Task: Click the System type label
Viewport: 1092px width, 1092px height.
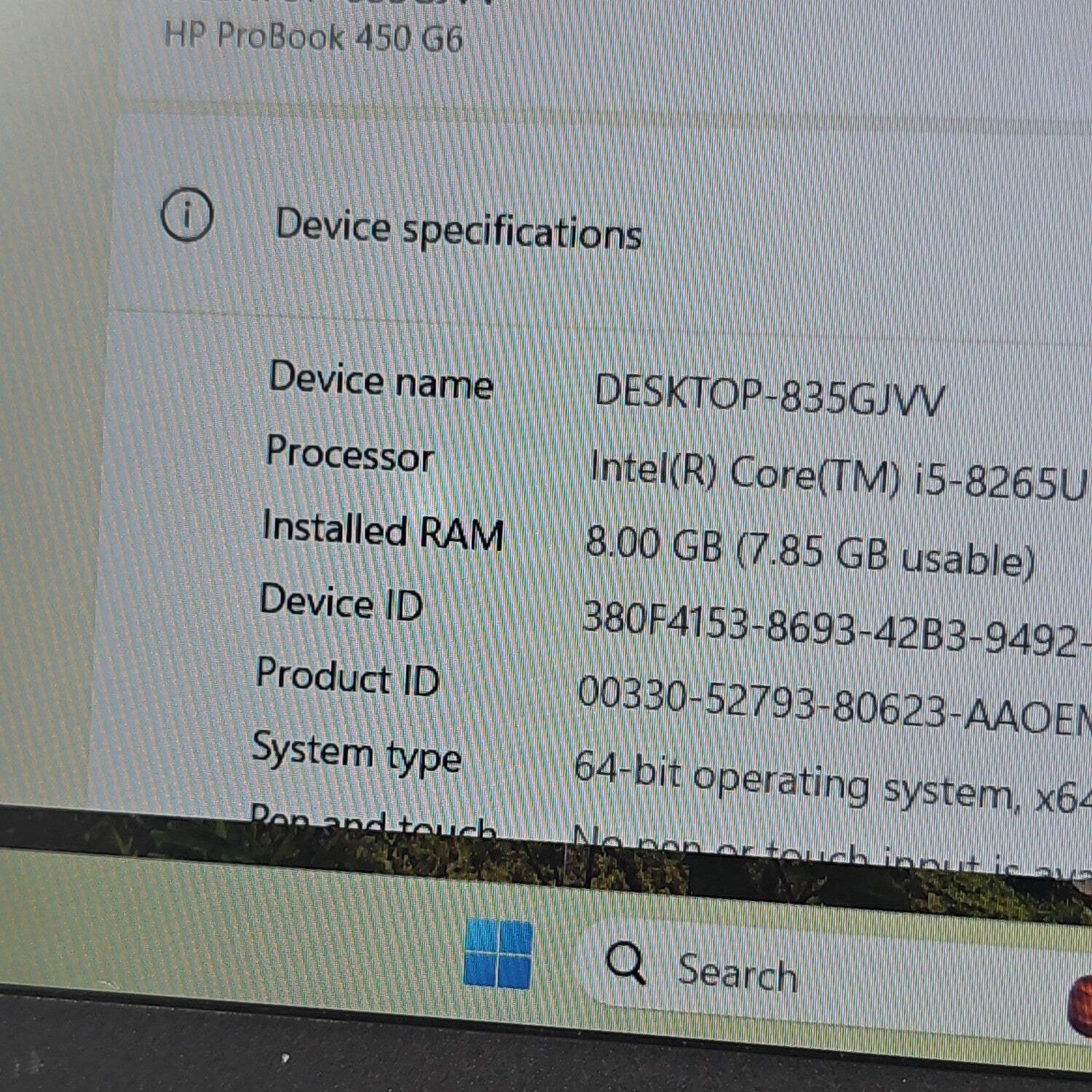Action: point(357,753)
